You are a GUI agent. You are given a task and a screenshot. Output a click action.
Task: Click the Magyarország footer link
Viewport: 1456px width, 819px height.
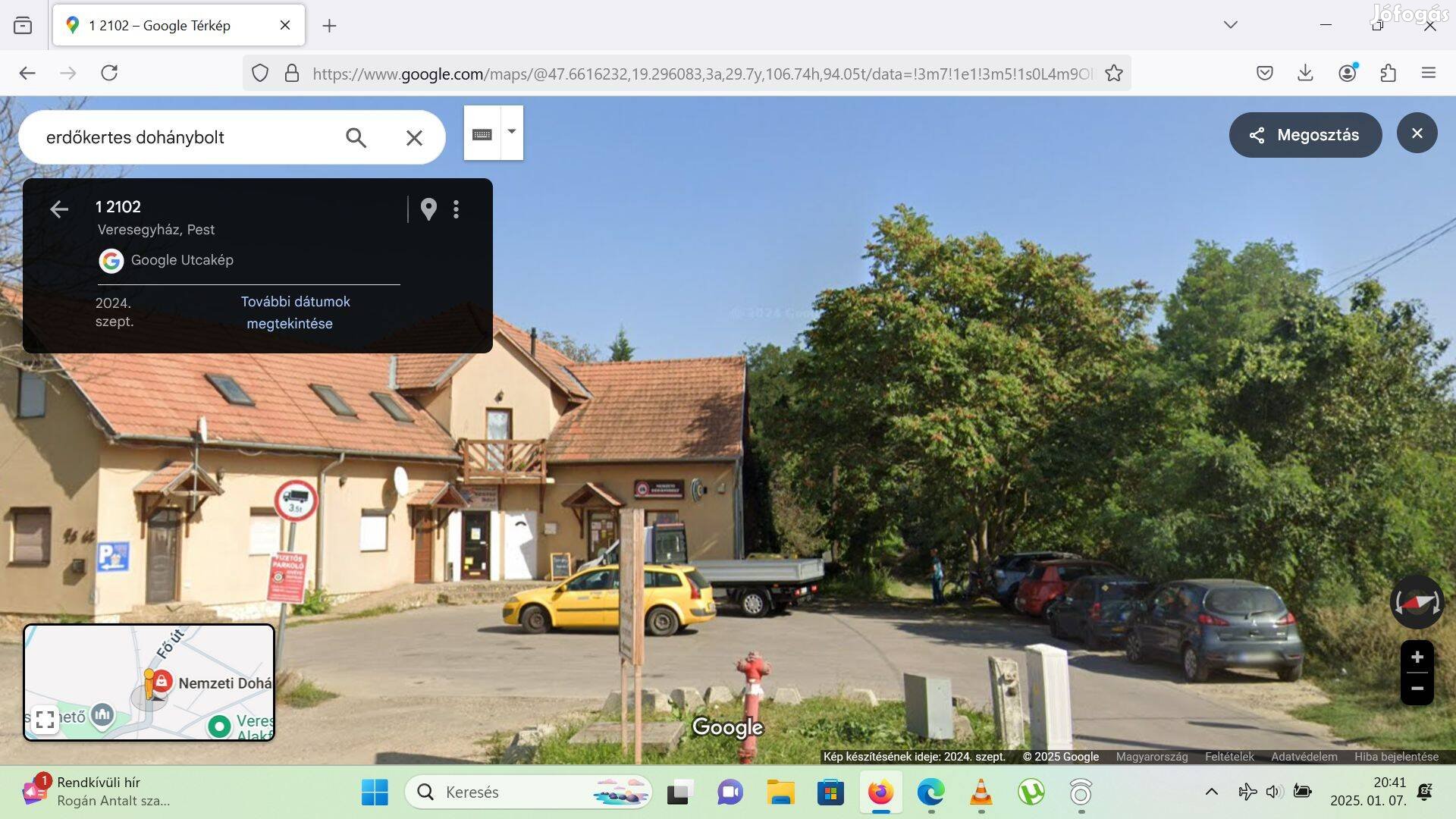point(1151,757)
